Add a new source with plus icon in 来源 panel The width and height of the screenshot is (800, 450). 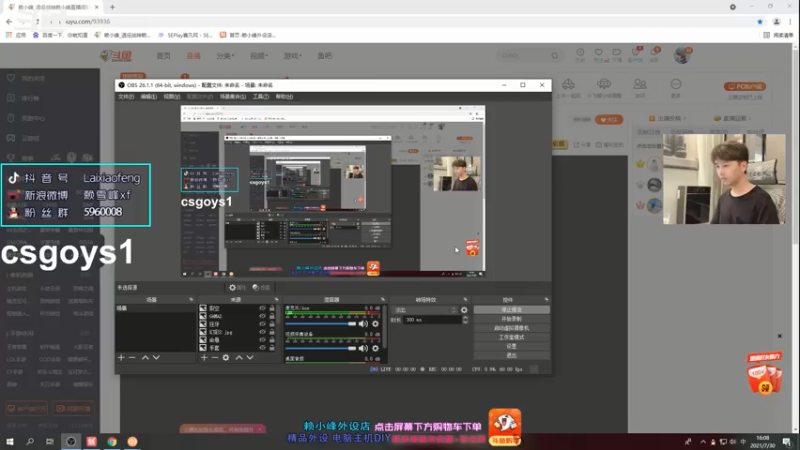point(204,358)
